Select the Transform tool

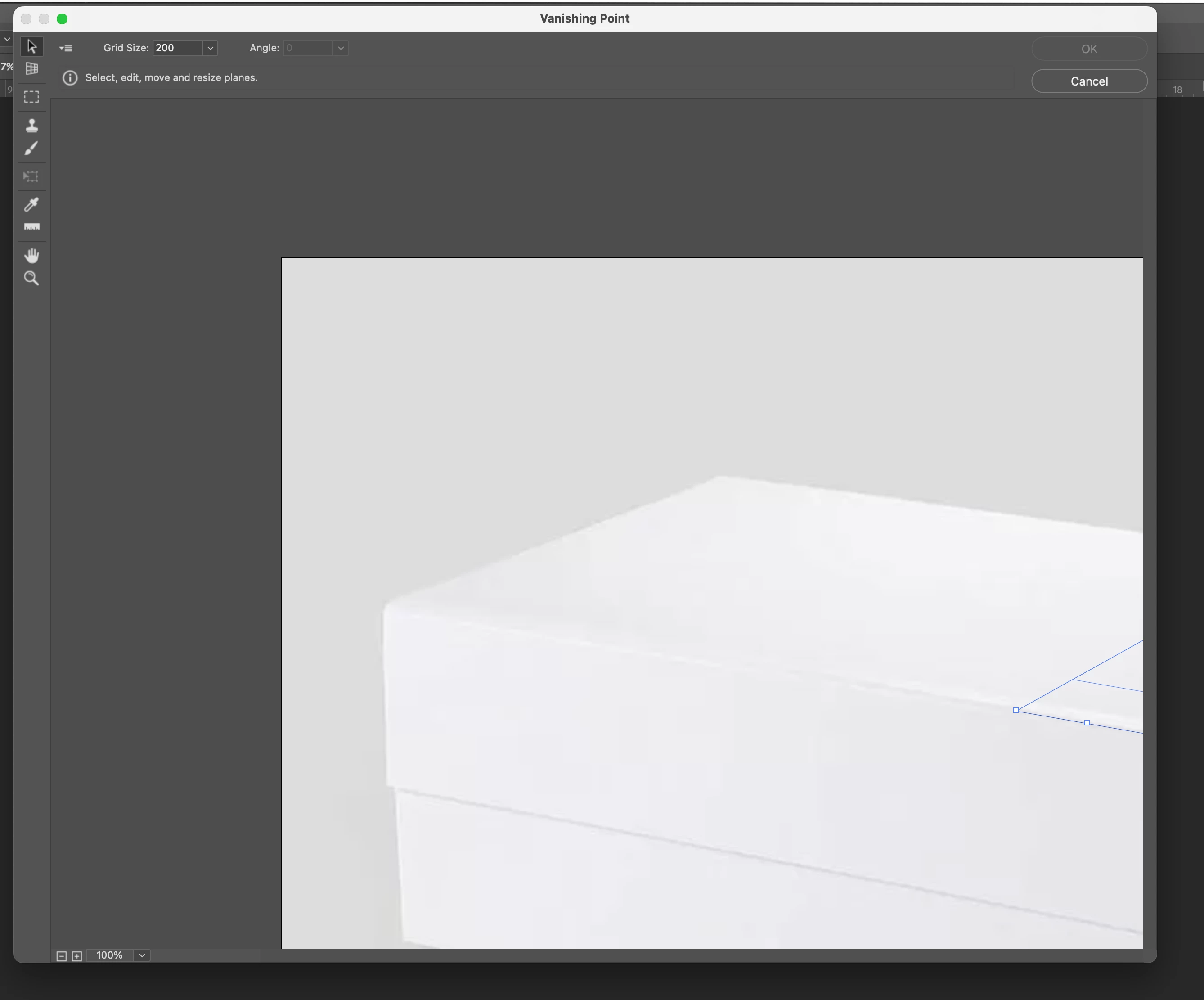pyautogui.click(x=31, y=176)
